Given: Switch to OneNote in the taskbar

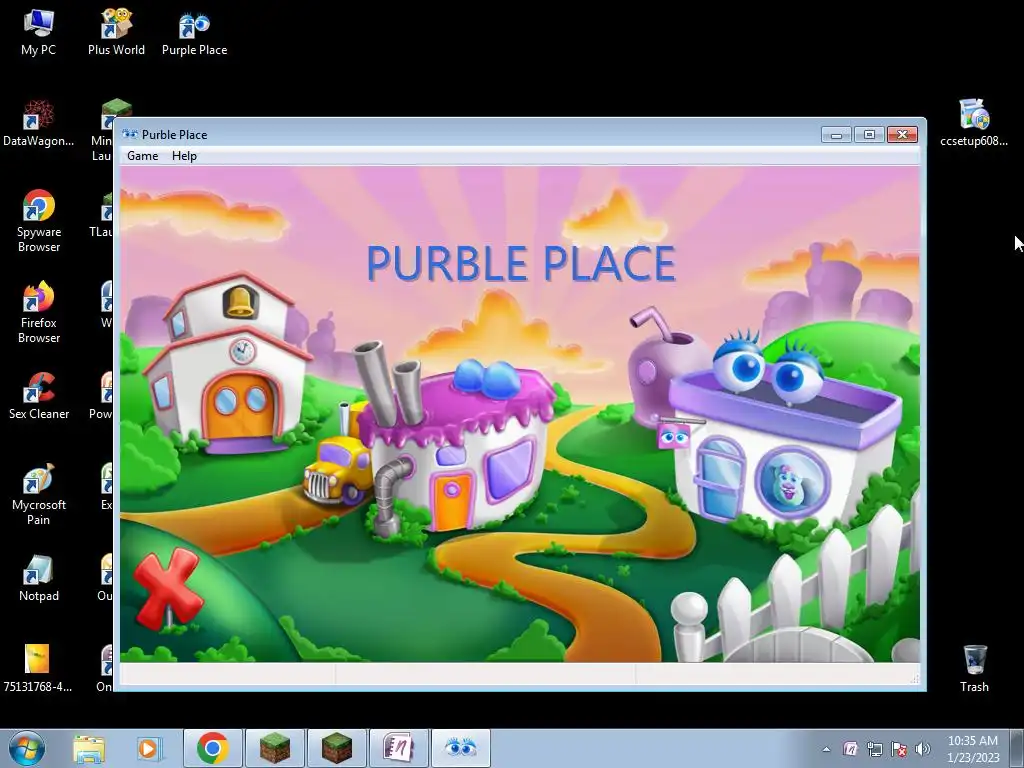Looking at the screenshot, I should coord(398,748).
